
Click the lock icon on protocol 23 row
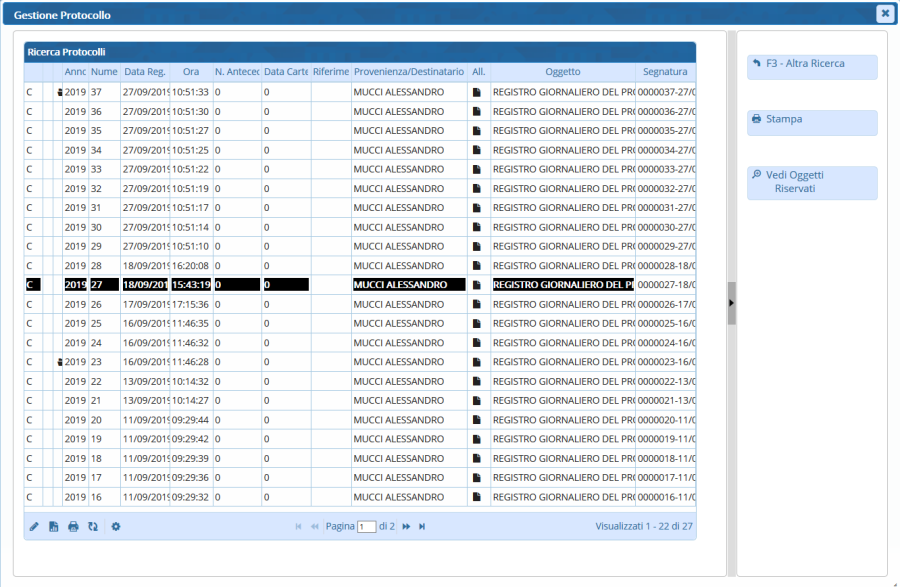59,362
